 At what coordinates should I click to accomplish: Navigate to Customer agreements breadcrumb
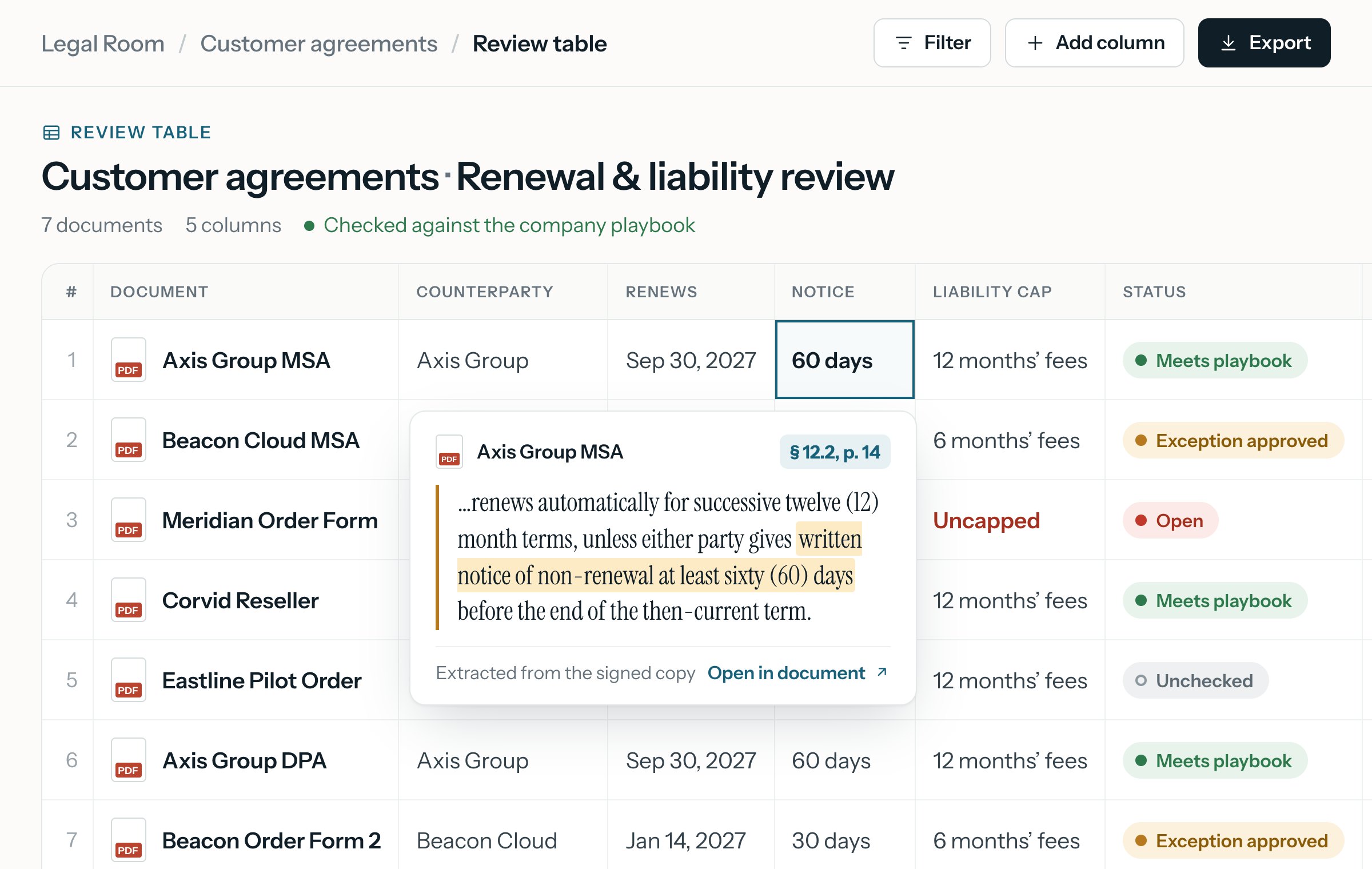click(x=318, y=44)
